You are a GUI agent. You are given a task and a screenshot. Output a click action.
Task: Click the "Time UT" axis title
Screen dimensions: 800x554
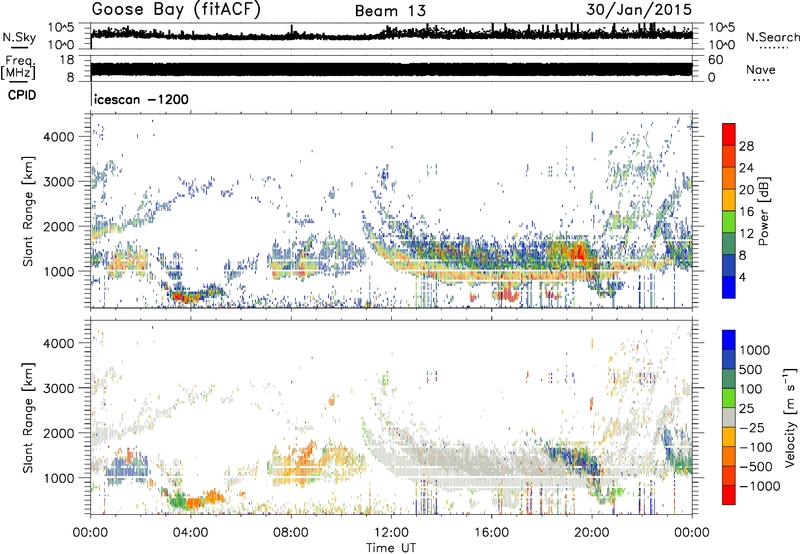(x=391, y=548)
